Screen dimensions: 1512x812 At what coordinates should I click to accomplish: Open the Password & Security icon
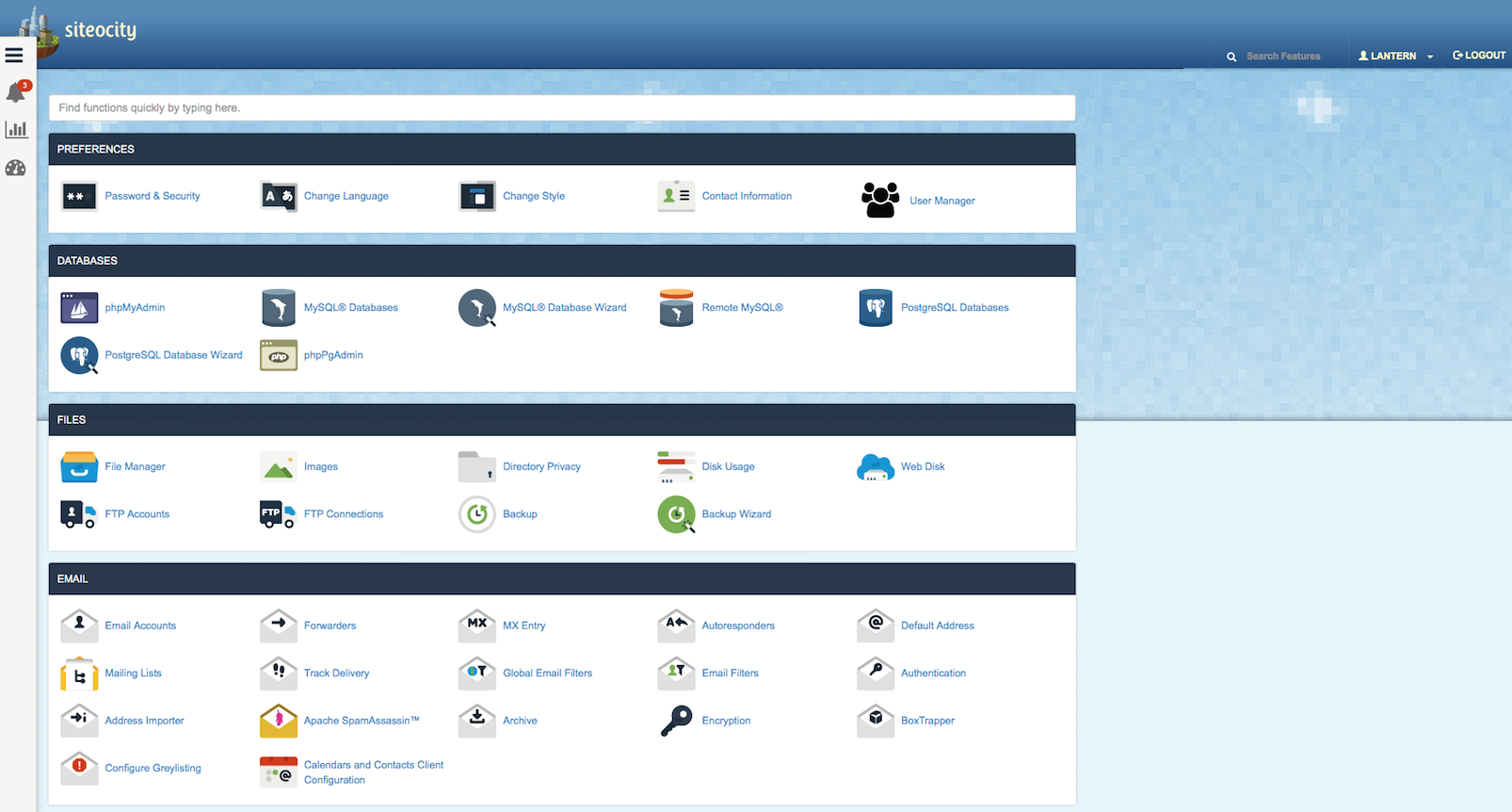(79, 196)
